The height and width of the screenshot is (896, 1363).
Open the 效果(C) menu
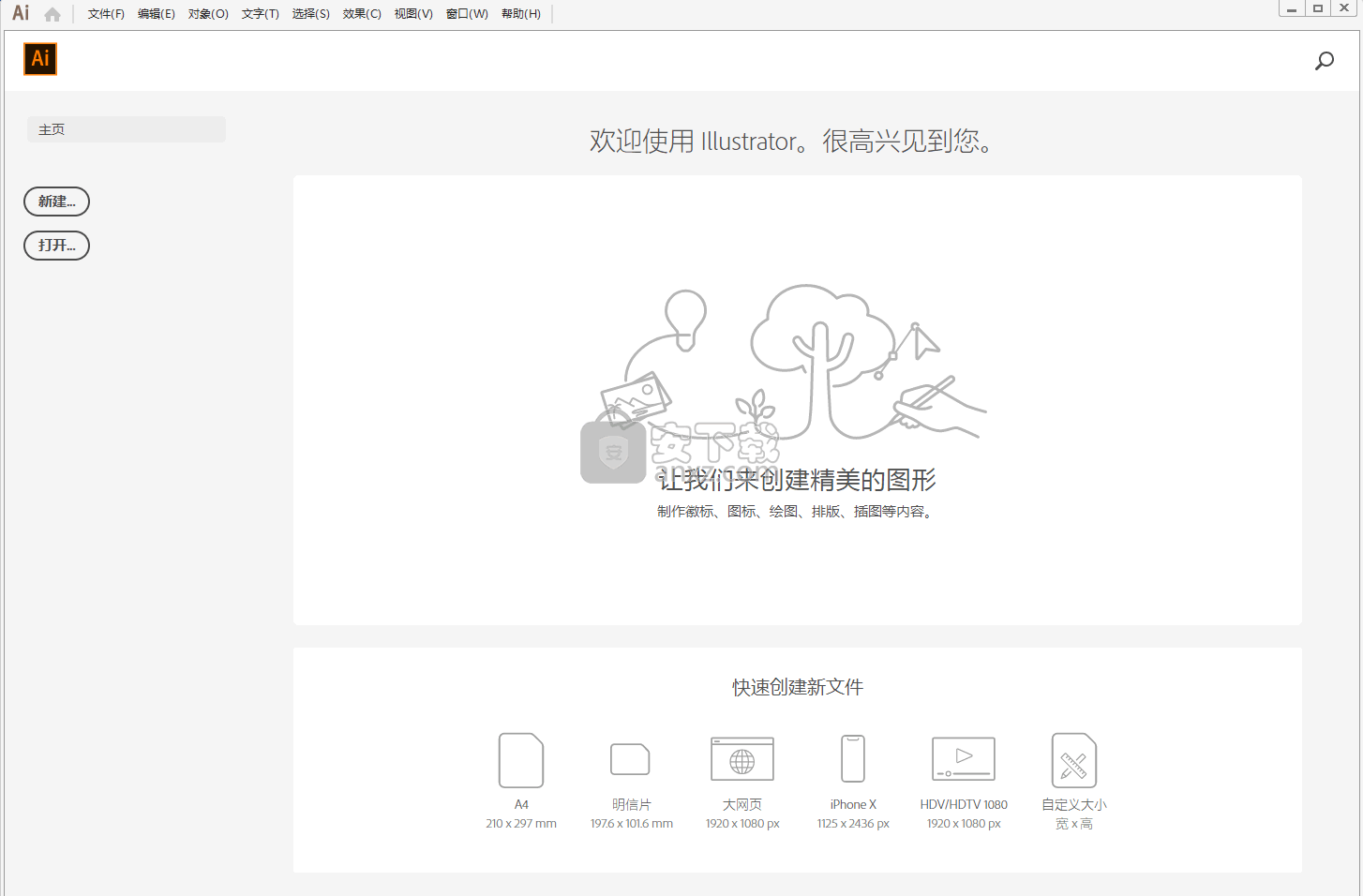(x=362, y=14)
